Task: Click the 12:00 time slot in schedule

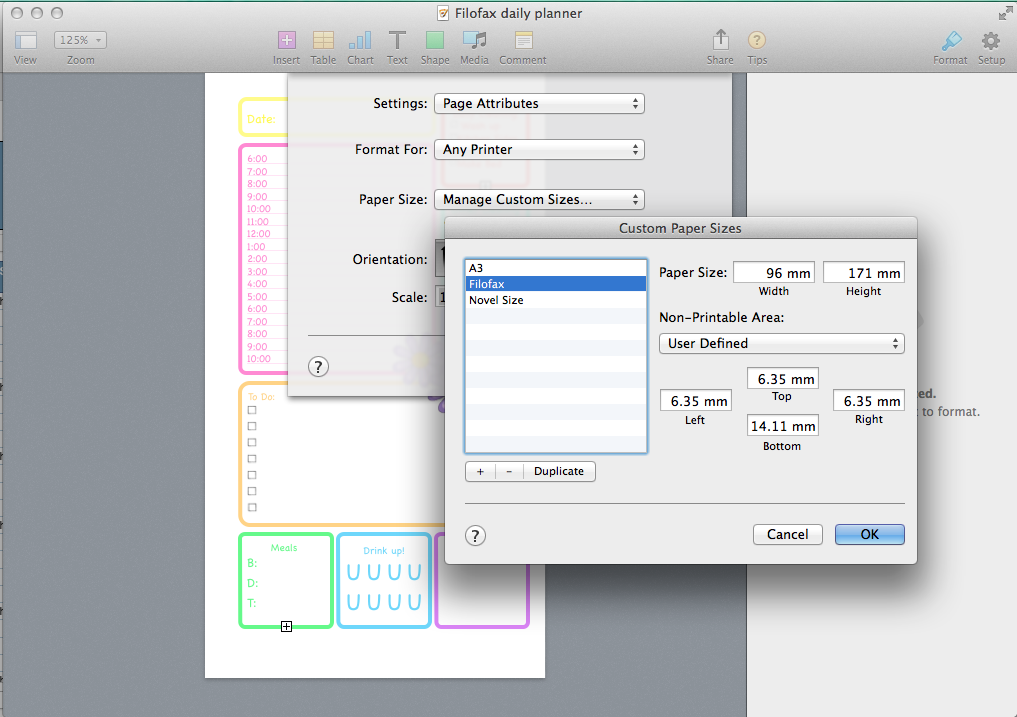Action: [258, 234]
